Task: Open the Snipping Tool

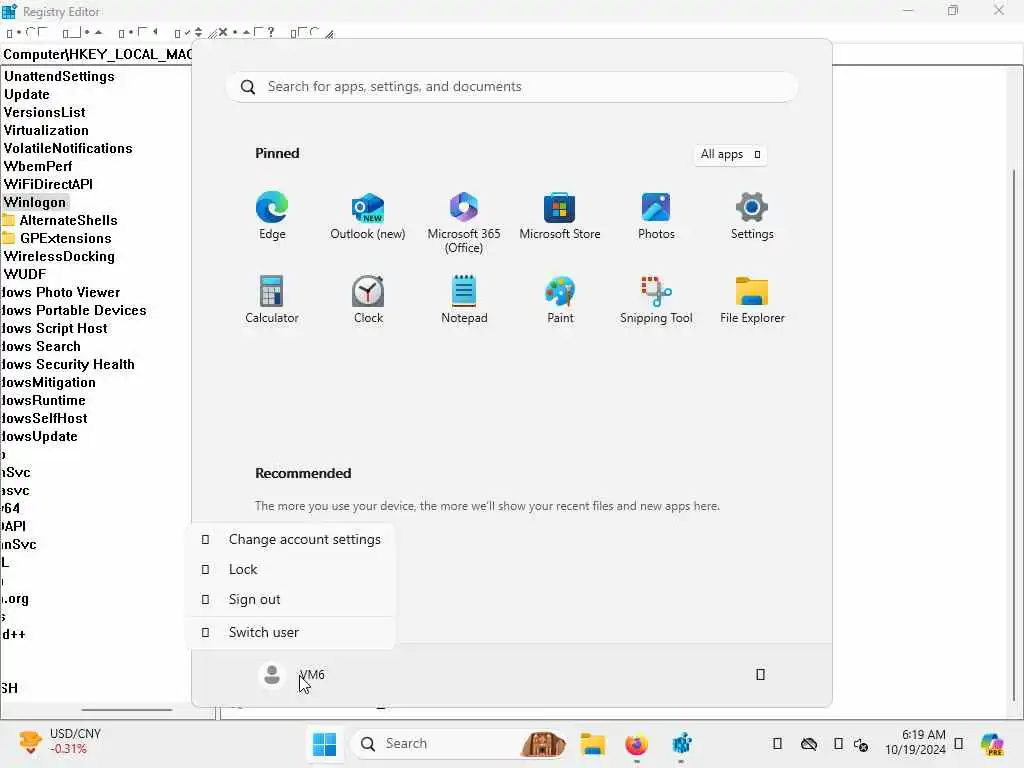Action: coord(656,300)
